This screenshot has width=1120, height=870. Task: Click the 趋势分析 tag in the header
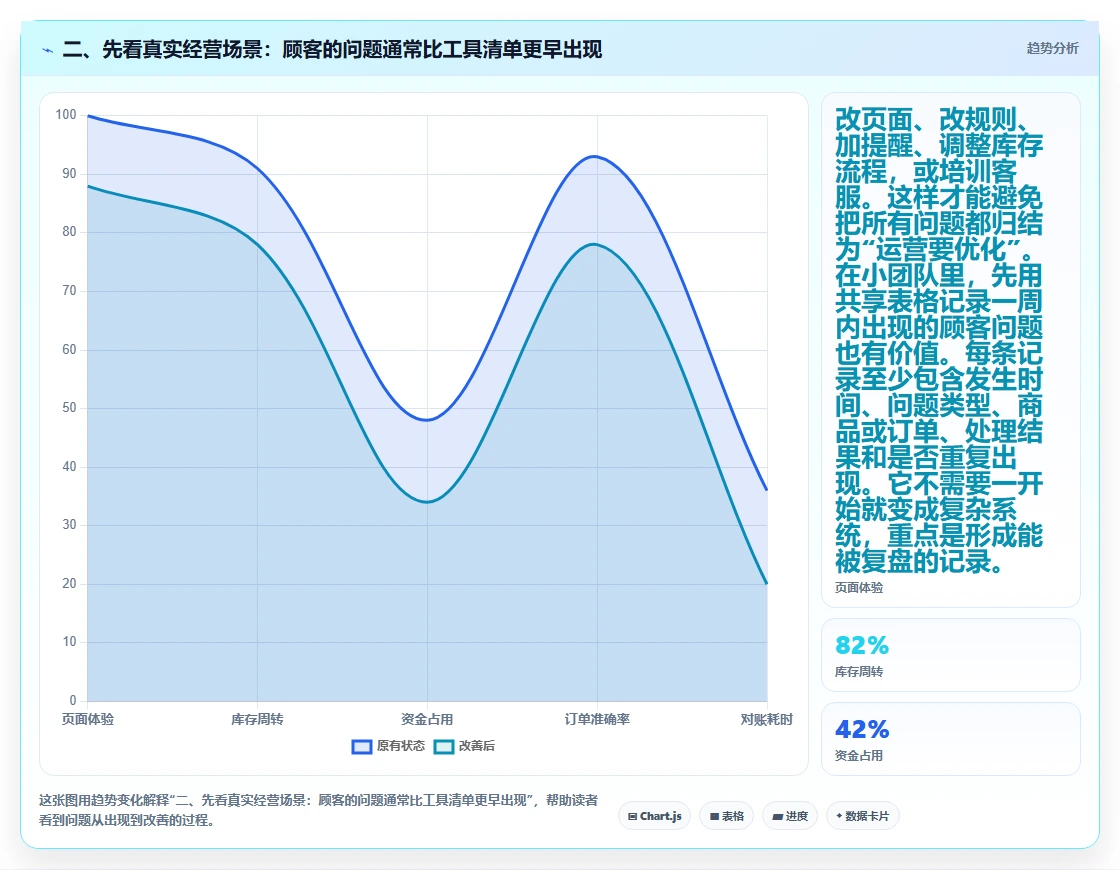pyautogui.click(x=1052, y=48)
